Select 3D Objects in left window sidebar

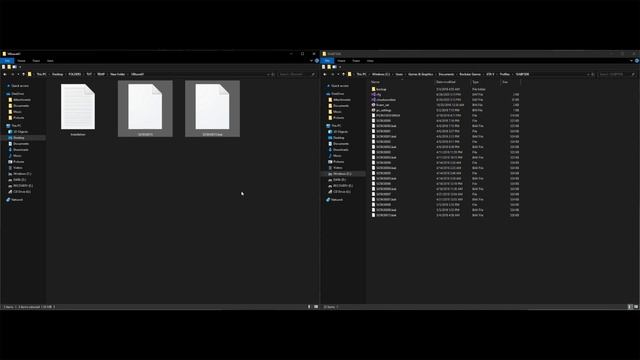pyautogui.click(x=18, y=132)
